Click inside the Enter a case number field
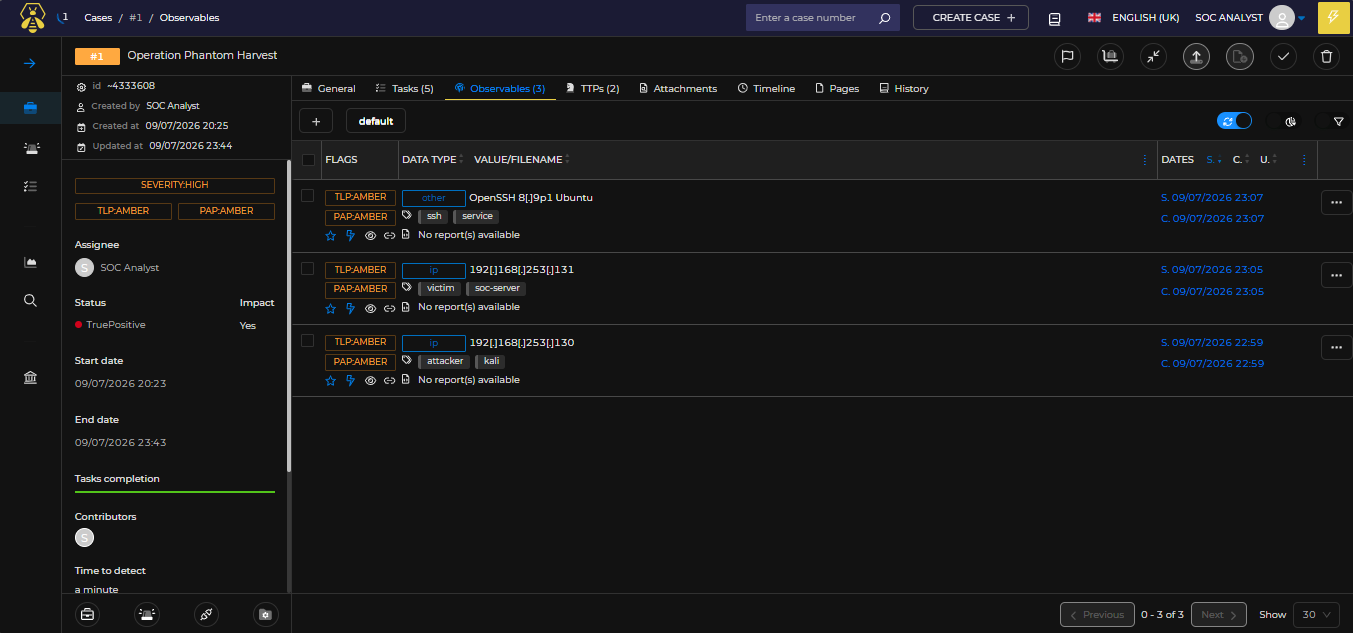Image resolution: width=1353 pixels, height=633 pixels. (810, 18)
